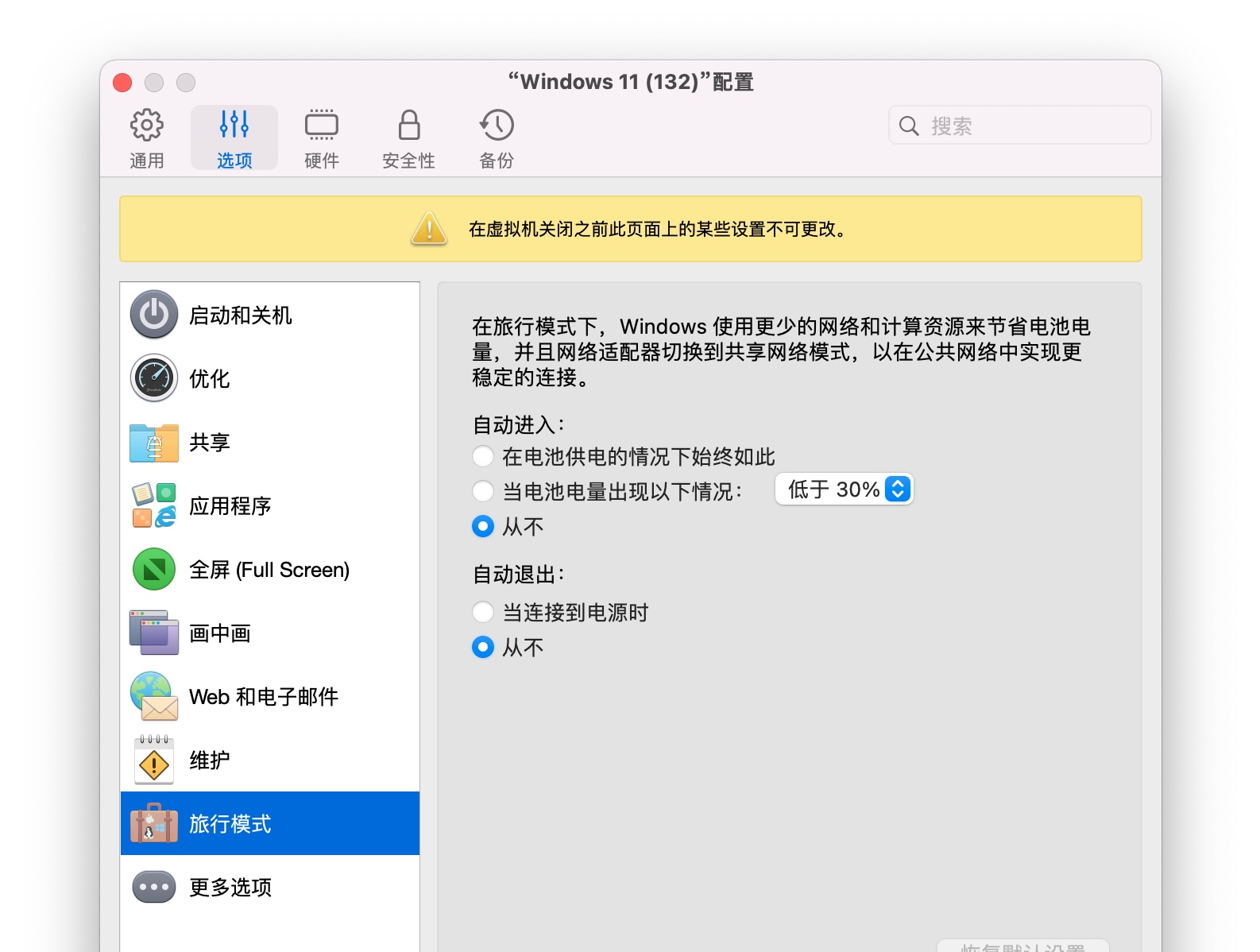Image resolution: width=1260 pixels, height=952 pixels.
Task: Click the search magnifier icon
Action: (909, 126)
